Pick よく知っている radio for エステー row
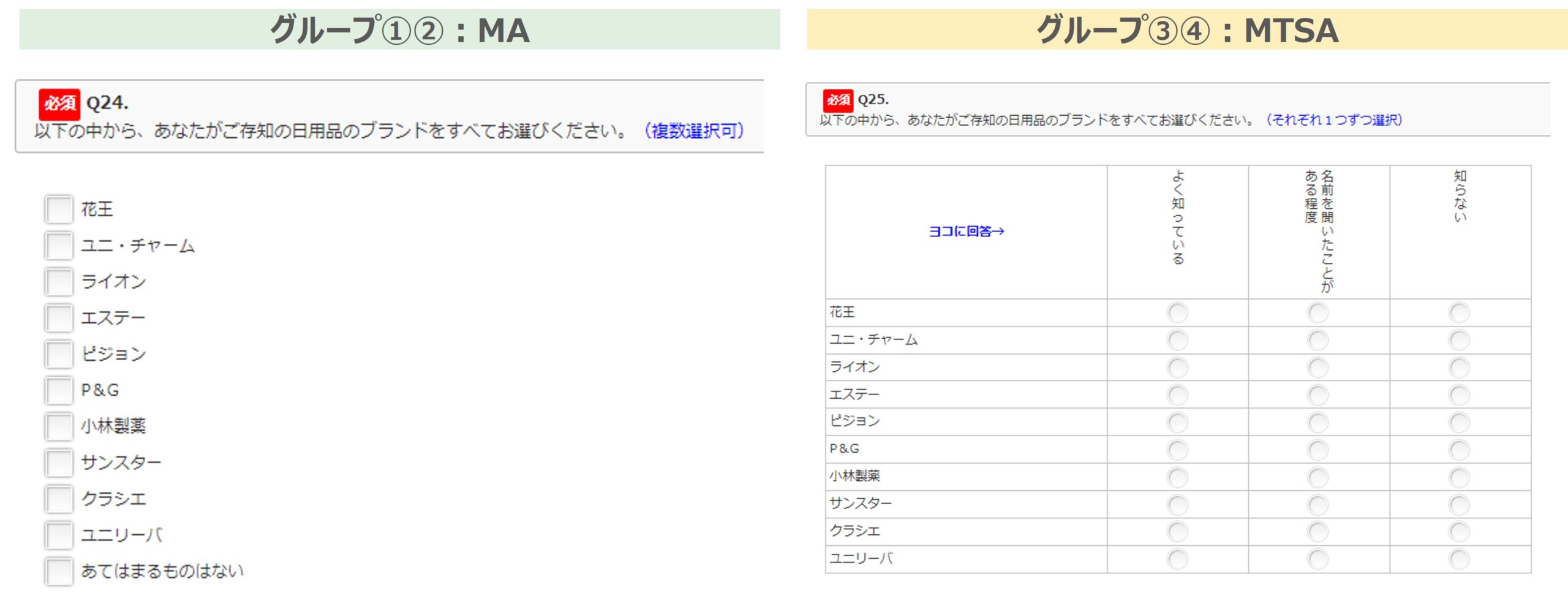The height and width of the screenshot is (593, 1568). point(1177,395)
